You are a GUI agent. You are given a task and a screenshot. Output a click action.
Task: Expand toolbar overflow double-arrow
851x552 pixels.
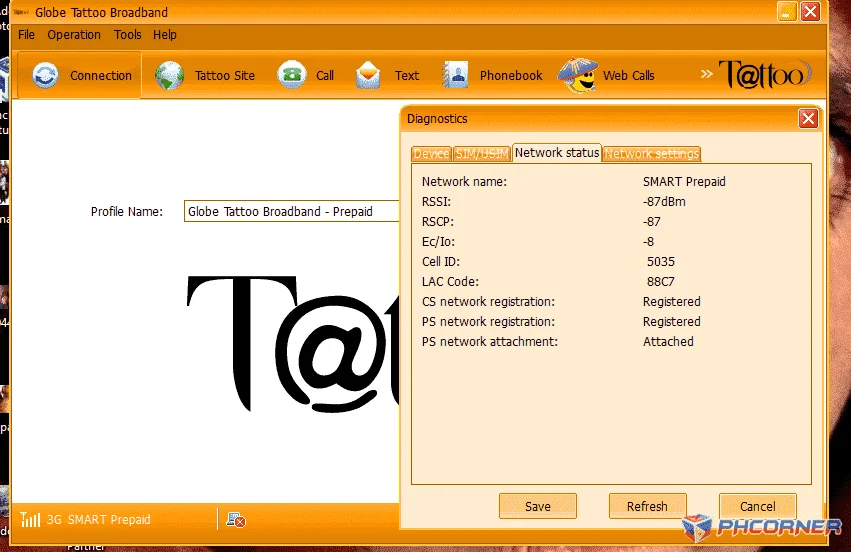[706, 73]
